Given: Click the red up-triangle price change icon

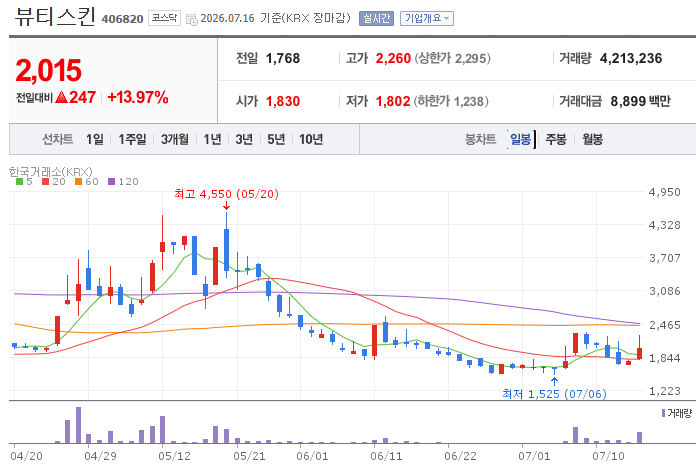Looking at the screenshot, I should click(61, 97).
